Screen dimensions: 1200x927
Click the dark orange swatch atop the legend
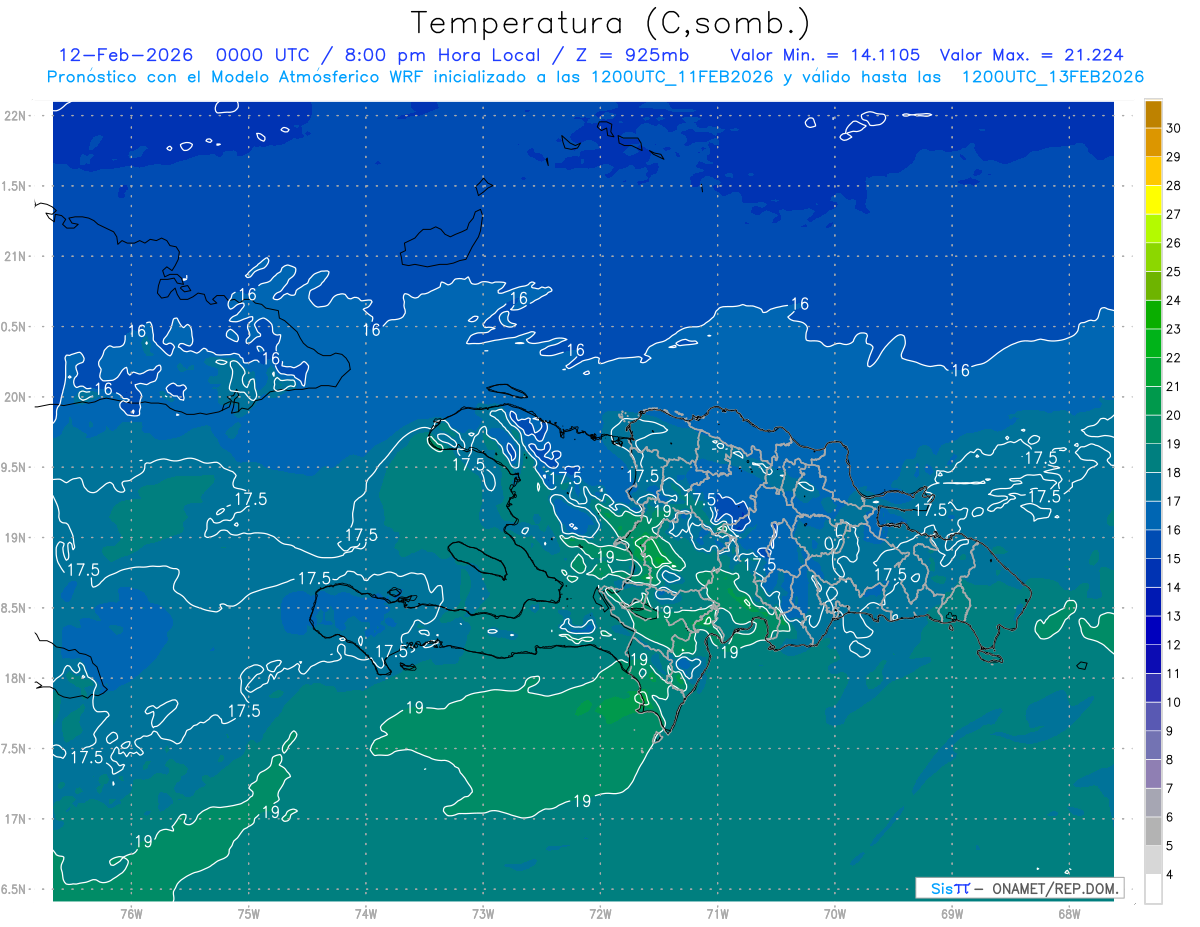tap(1153, 114)
